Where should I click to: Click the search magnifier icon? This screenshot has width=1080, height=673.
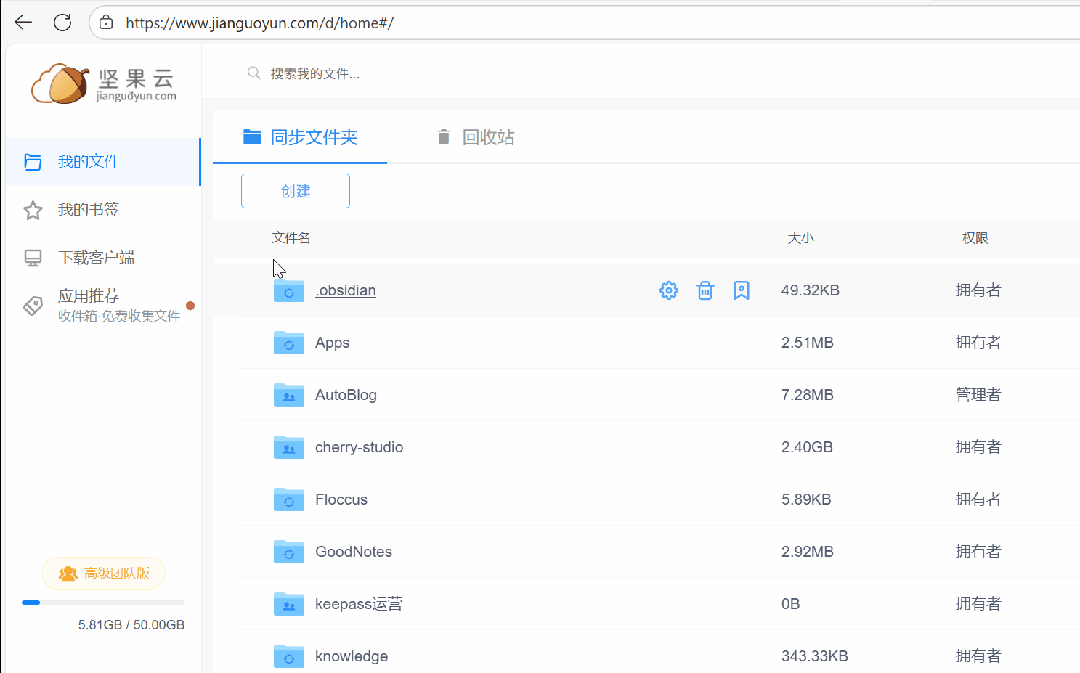pyautogui.click(x=253, y=73)
